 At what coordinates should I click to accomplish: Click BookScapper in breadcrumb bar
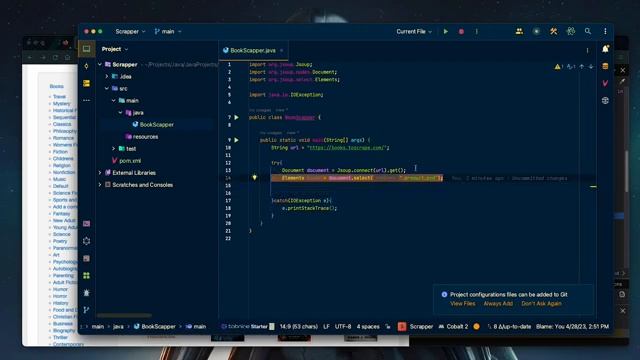(x=155, y=327)
